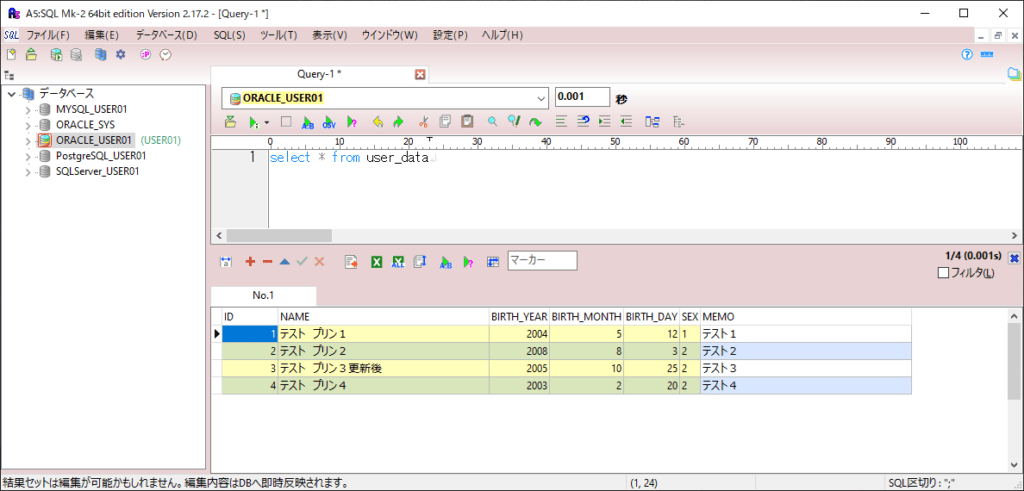Open the データベース(D) menu

point(166,35)
